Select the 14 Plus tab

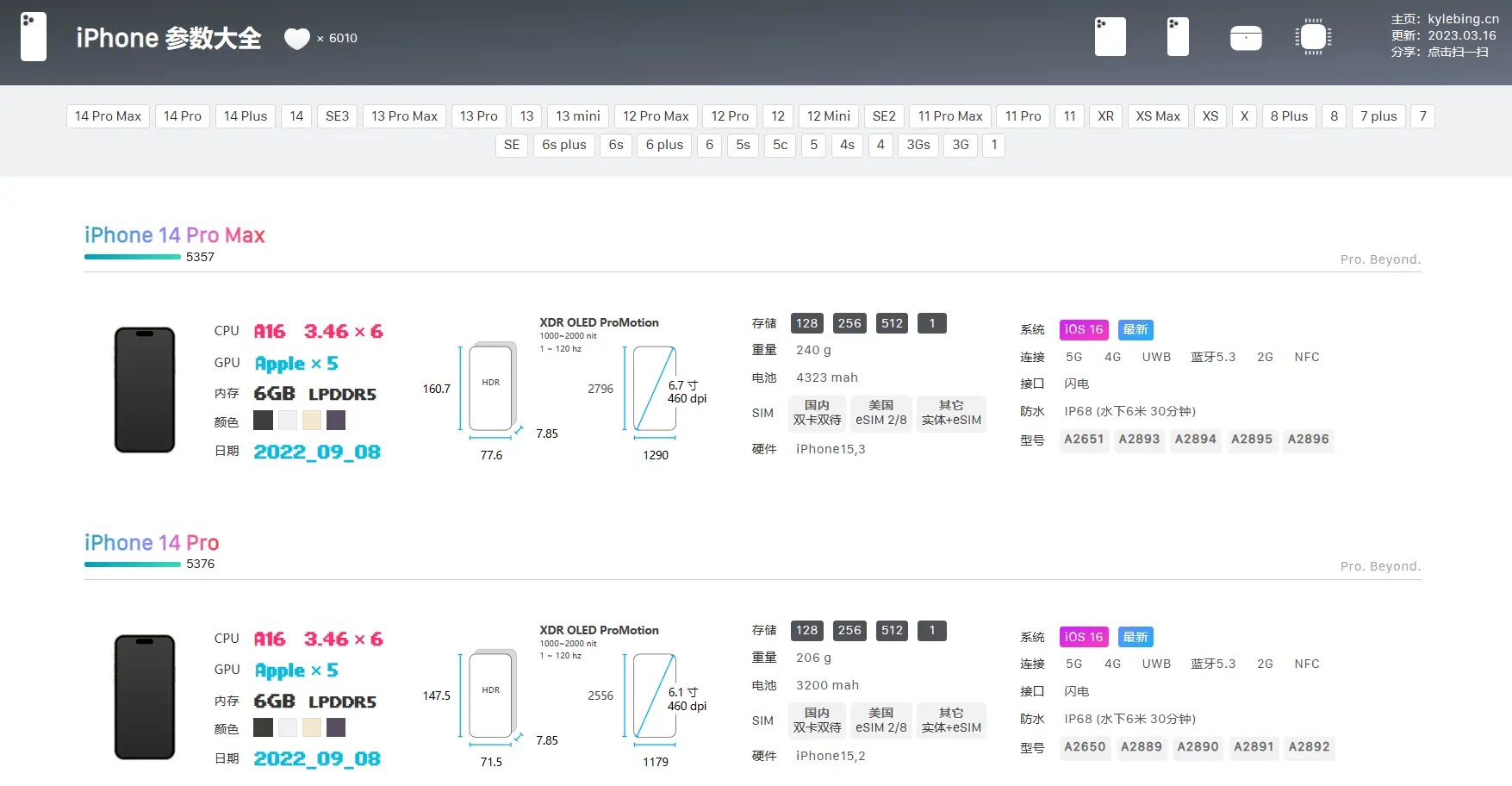tap(246, 116)
